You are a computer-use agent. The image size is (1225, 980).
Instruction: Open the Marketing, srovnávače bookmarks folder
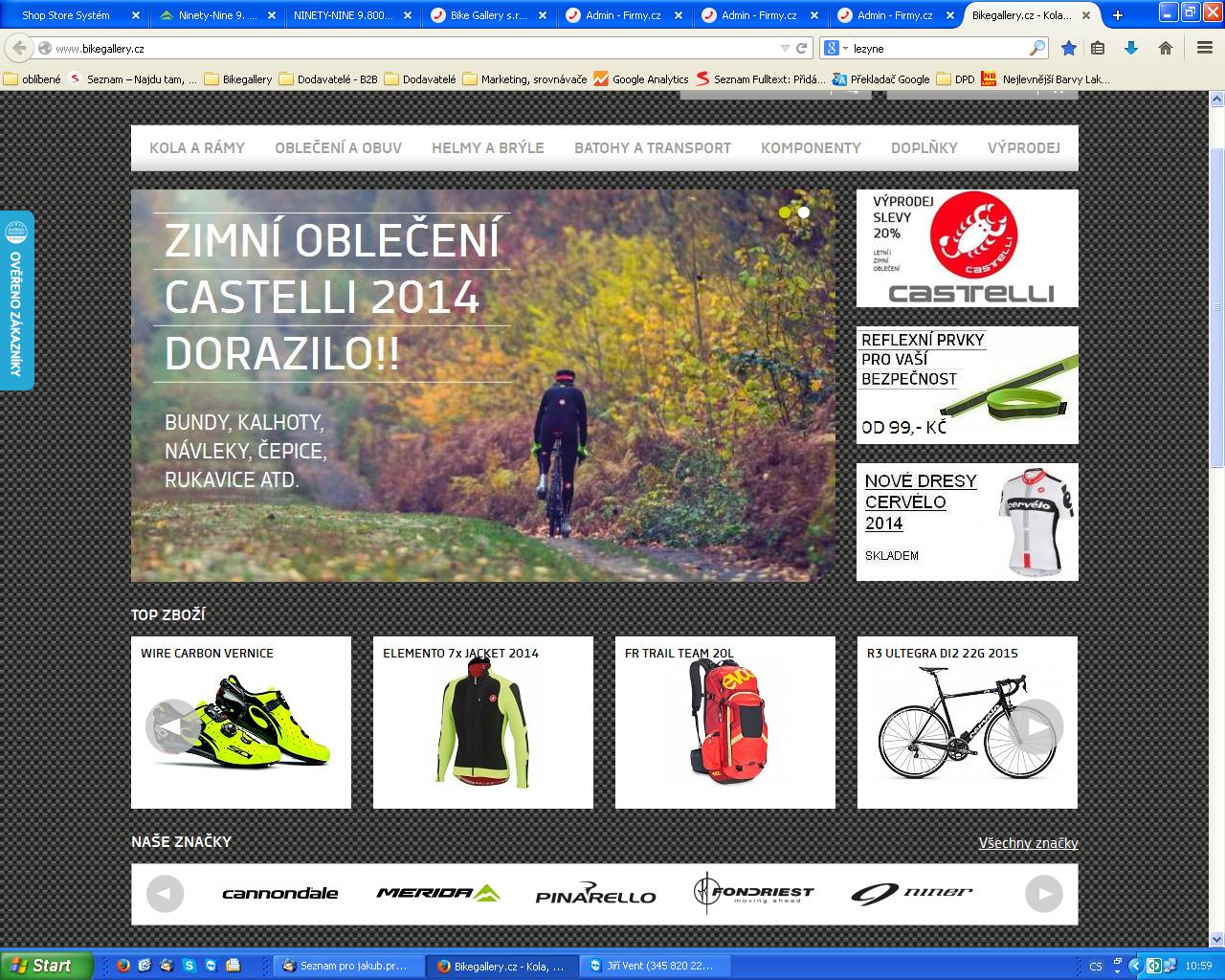[x=524, y=79]
